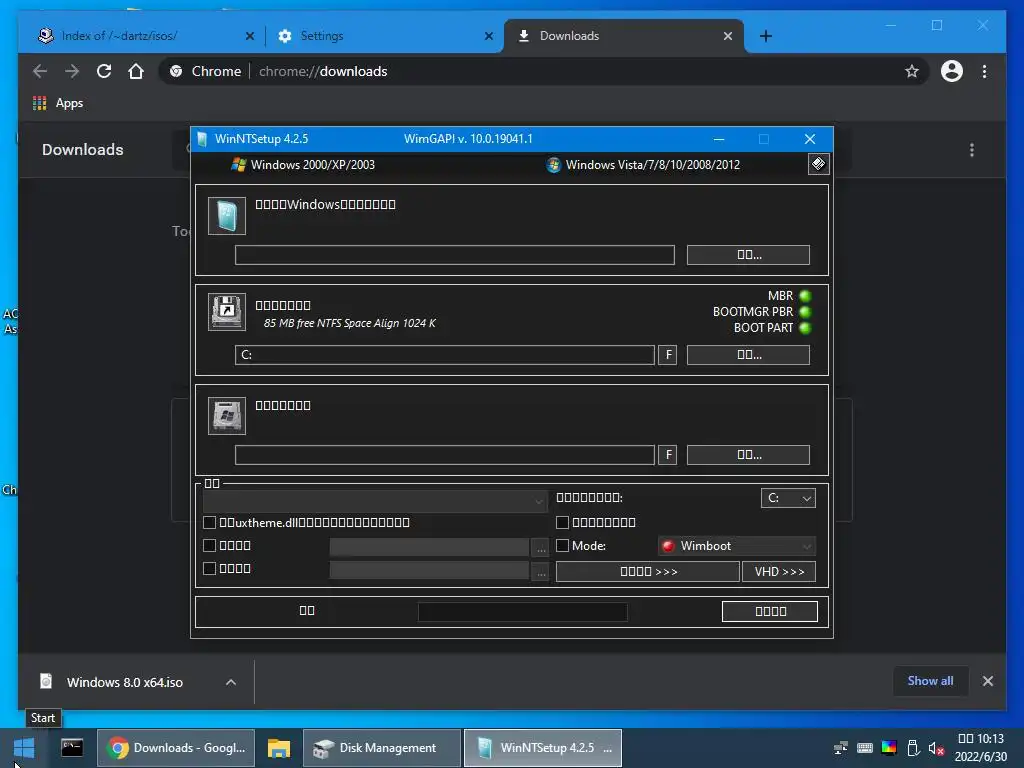Click Chrome back navigation arrow
The image size is (1024, 768).
[x=40, y=71]
